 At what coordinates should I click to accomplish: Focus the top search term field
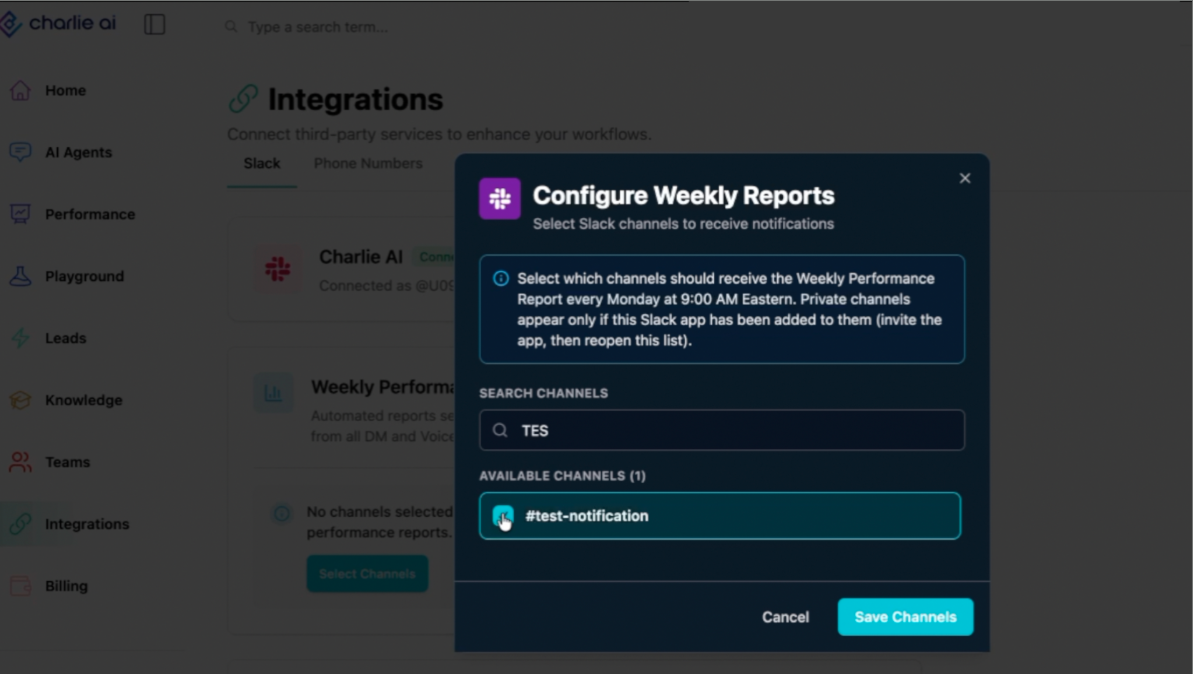318,27
